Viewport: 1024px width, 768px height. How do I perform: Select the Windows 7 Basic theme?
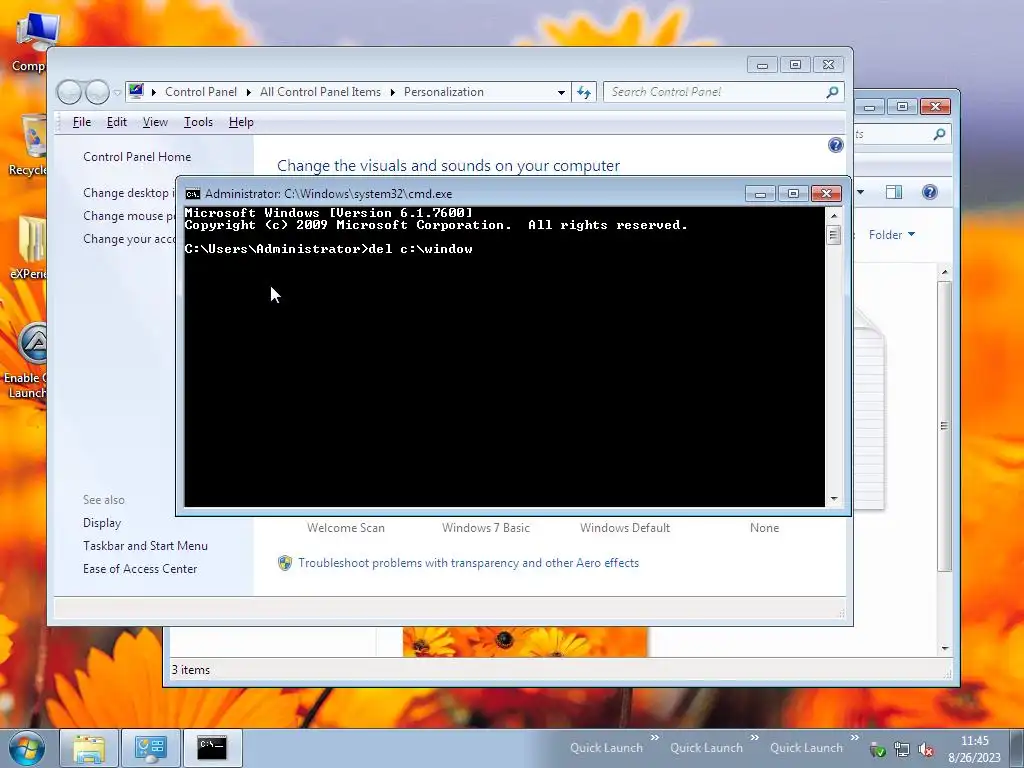tap(485, 528)
